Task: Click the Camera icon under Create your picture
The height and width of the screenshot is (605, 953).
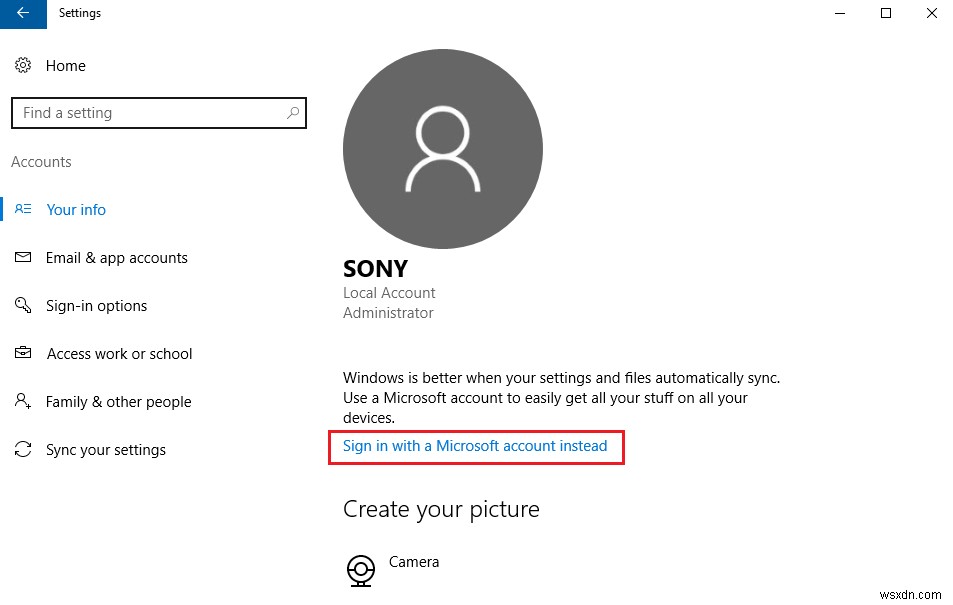Action: pyautogui.click(x=360, y=570)
